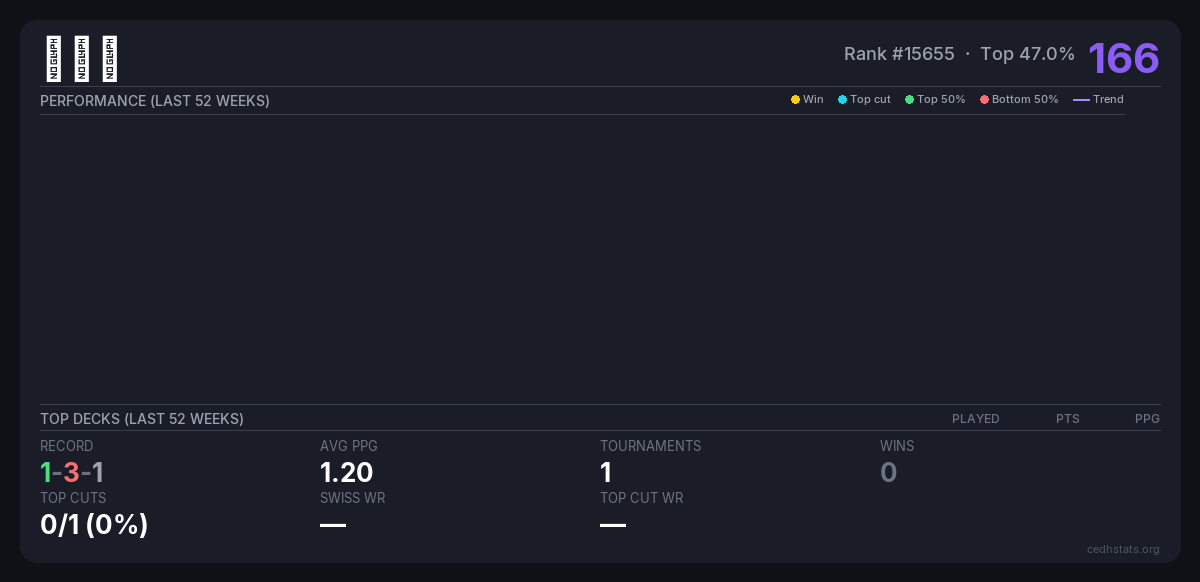The image size is (1200, 582).
Task: Click the Rank #15655 text
Action: (x=899, y=54)
